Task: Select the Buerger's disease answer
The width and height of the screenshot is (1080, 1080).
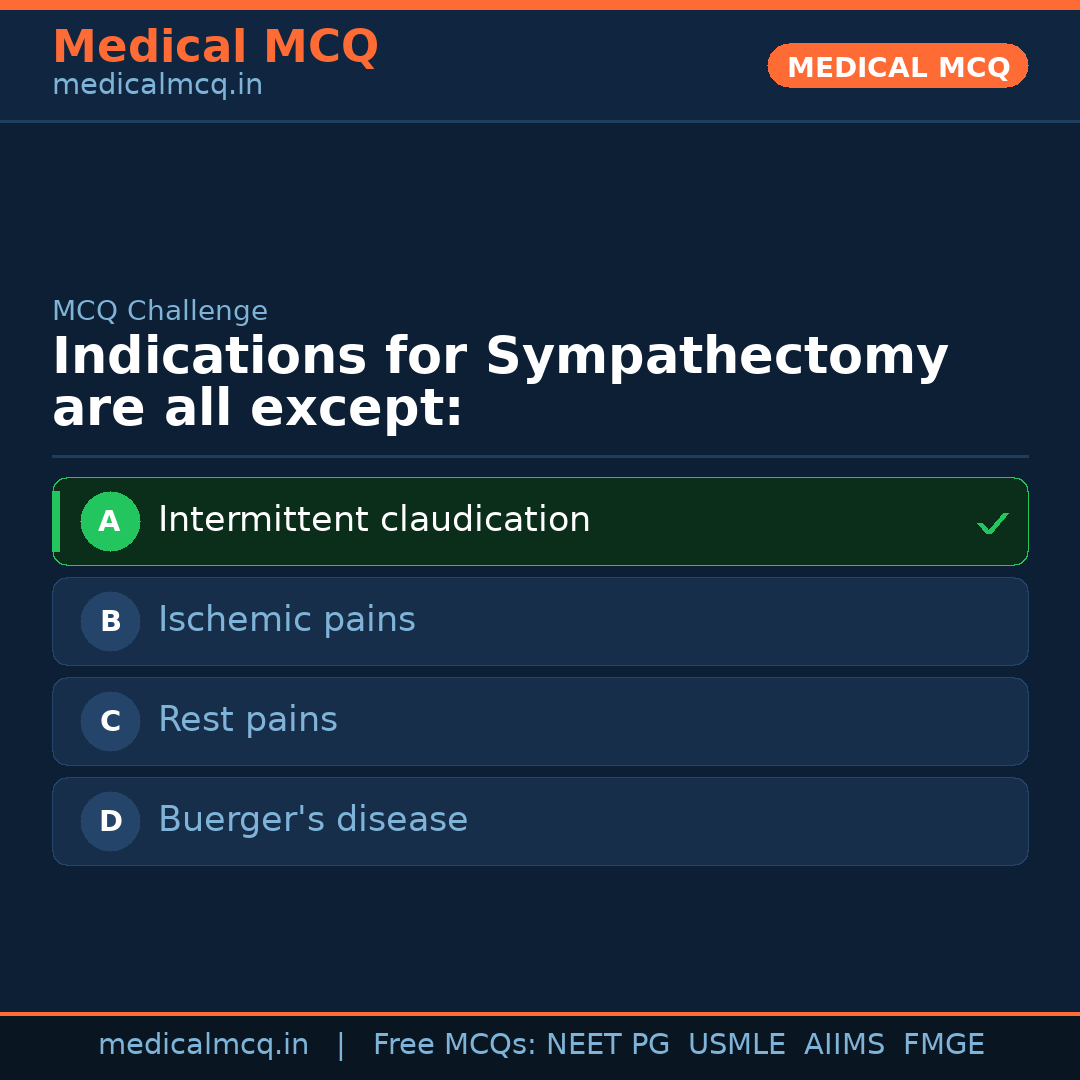Action: [x=313, y=820]
